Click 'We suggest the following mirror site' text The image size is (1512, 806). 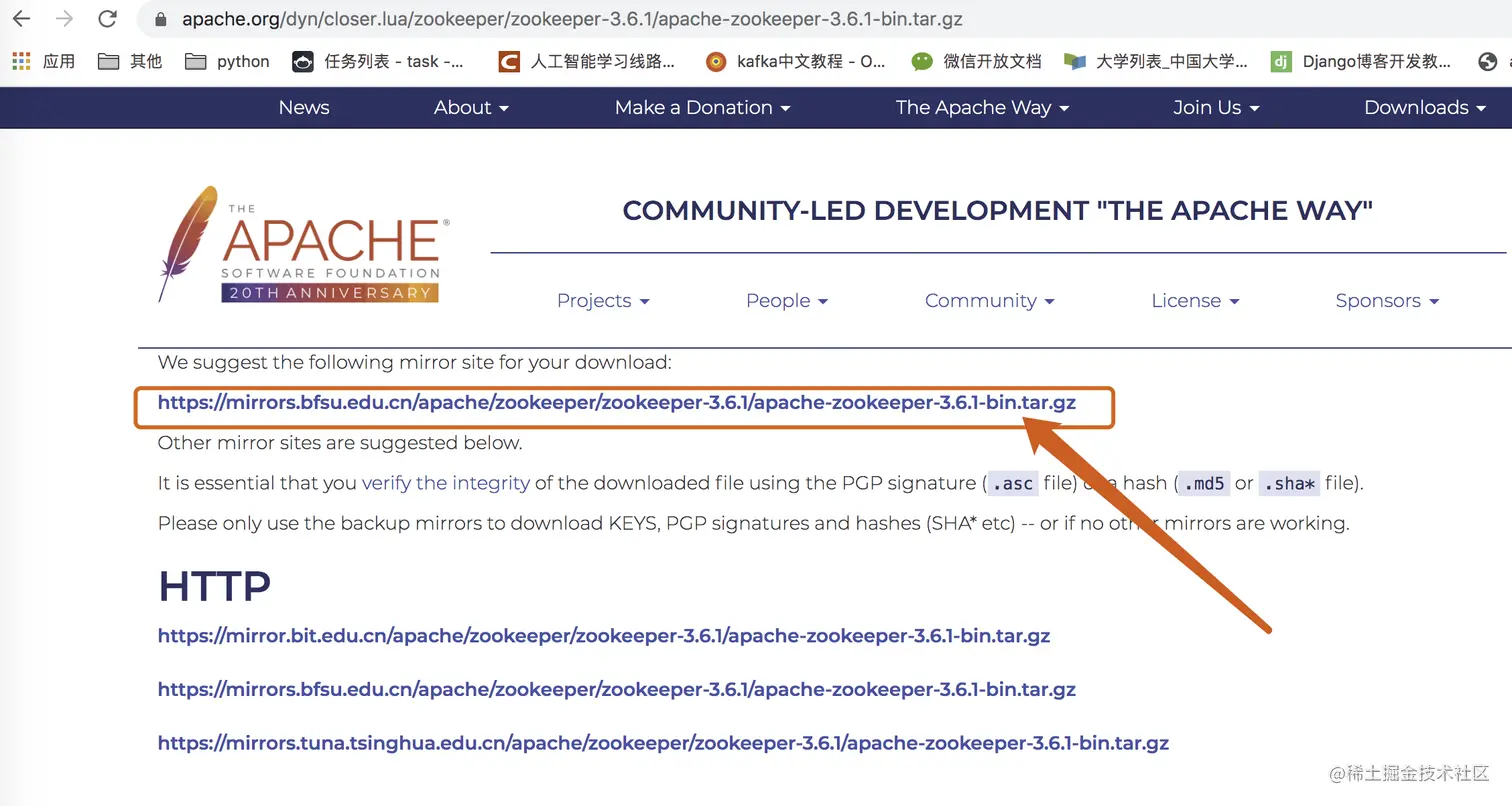[415, 362]
